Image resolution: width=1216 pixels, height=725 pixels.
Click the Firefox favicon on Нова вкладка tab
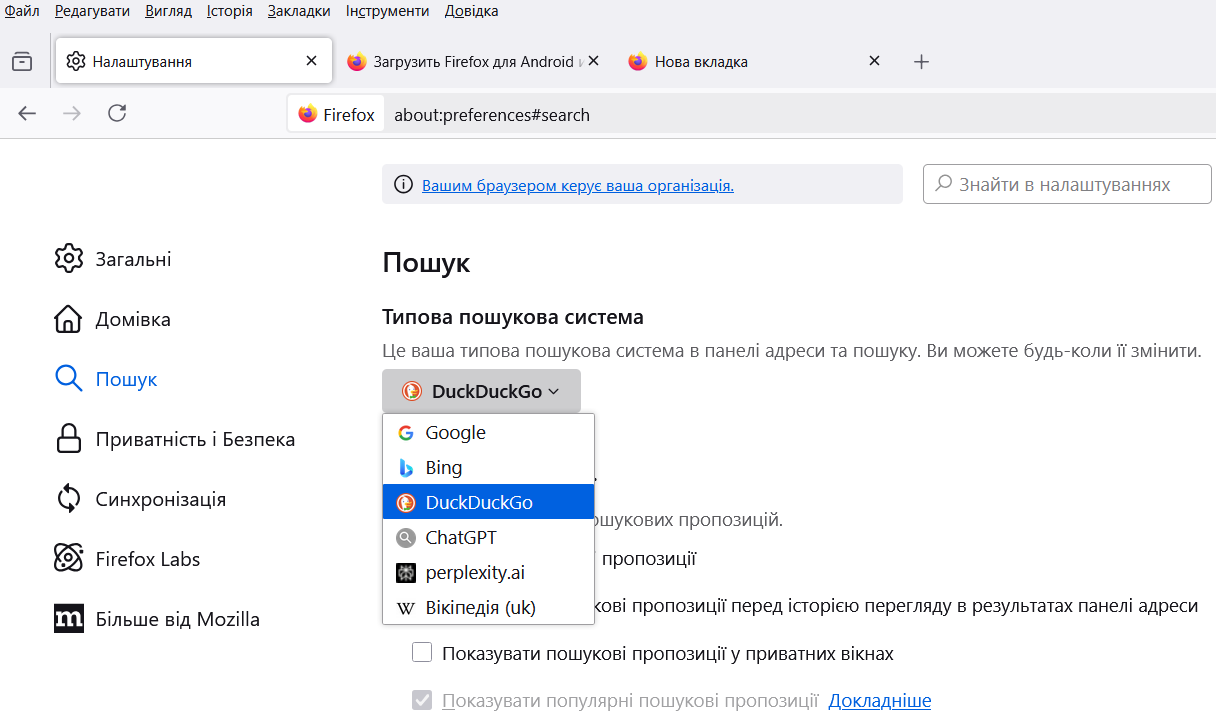pyautogui.click(x=638, y=62)
